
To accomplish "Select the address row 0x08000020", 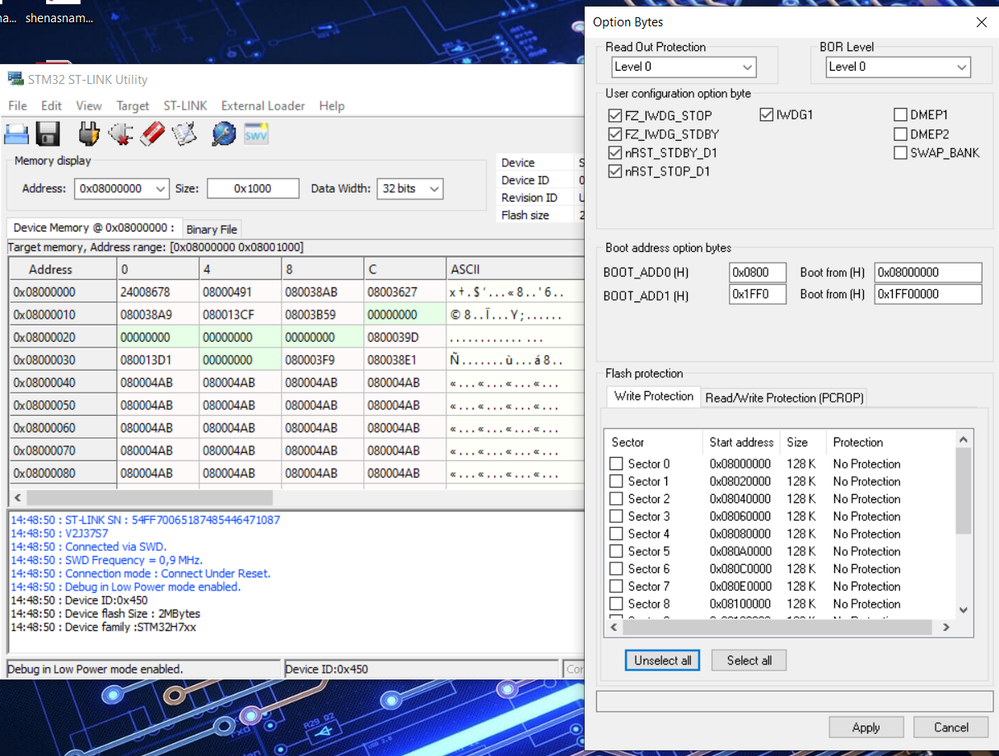I will point(63,338).
